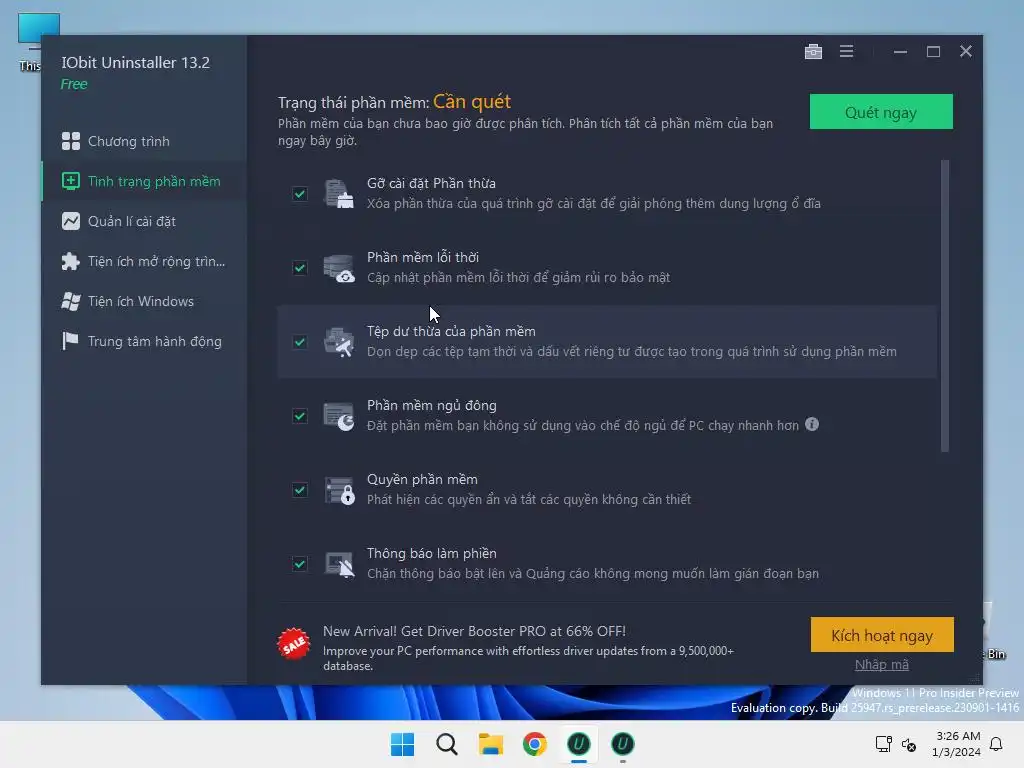Viewport: 1024px width, 768px height.
Task: Click the Nhập mã link
Action: click(882, 665)
